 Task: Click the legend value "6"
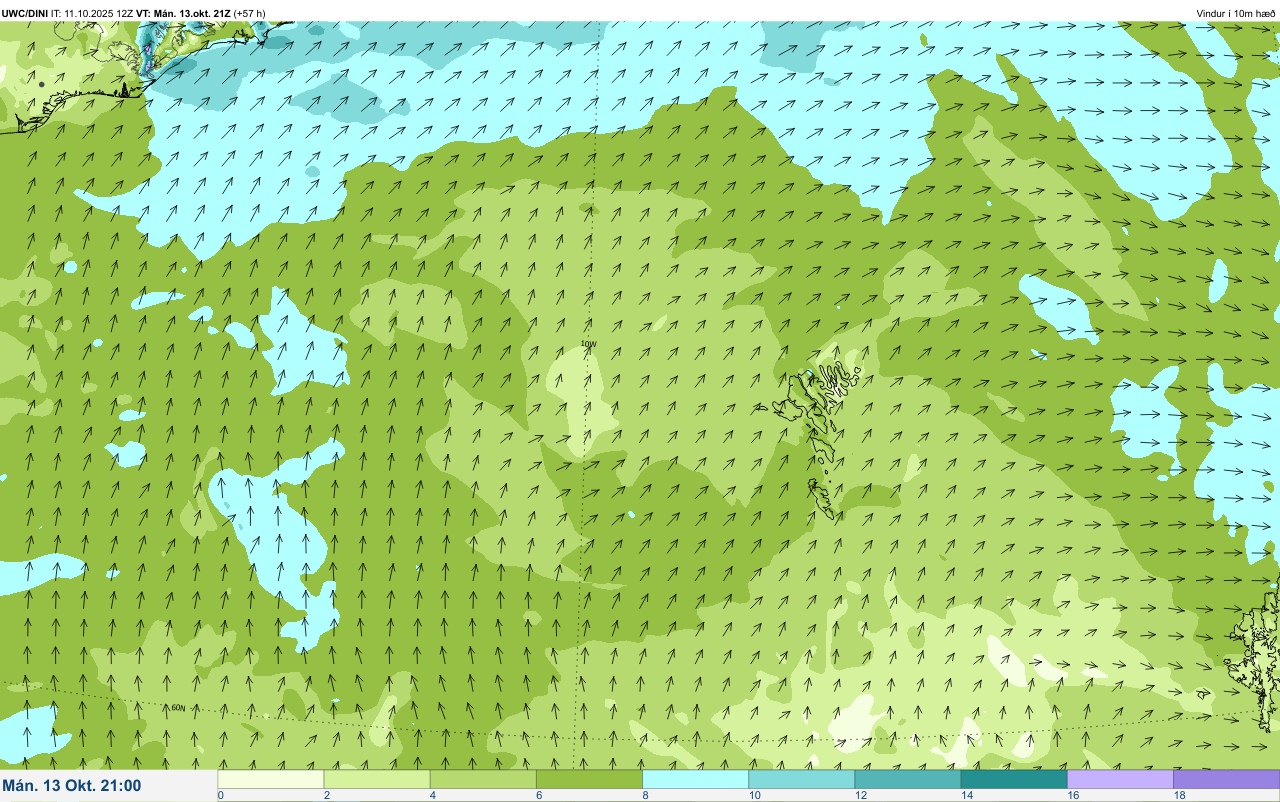pyautogui.click(x=537, y=795)
